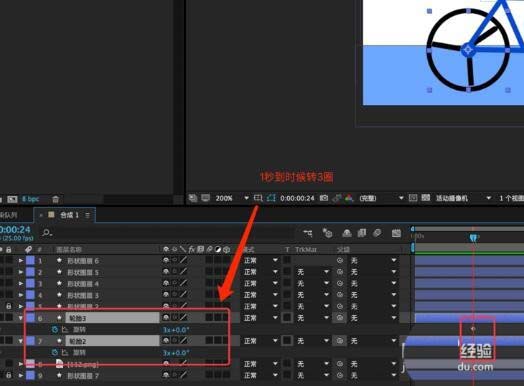Click the 3x+0.0° rotation value of 轮胎3
The width and height of the screenshot is (524, 386).
tap(176, 330)
